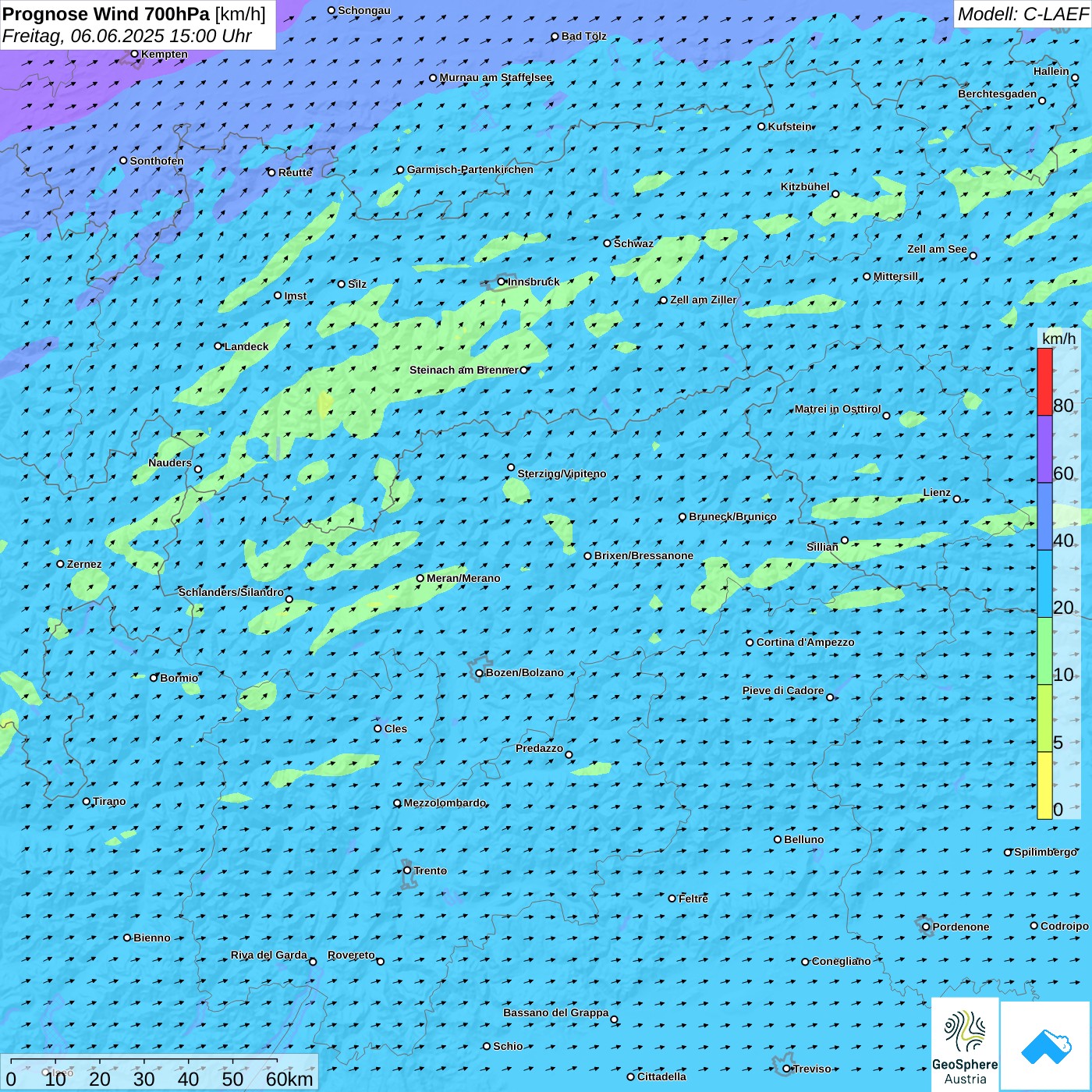Click the "Schlanders/Silandro" label
This screenshot has width=1092, height=1092.
click(231, 592)
